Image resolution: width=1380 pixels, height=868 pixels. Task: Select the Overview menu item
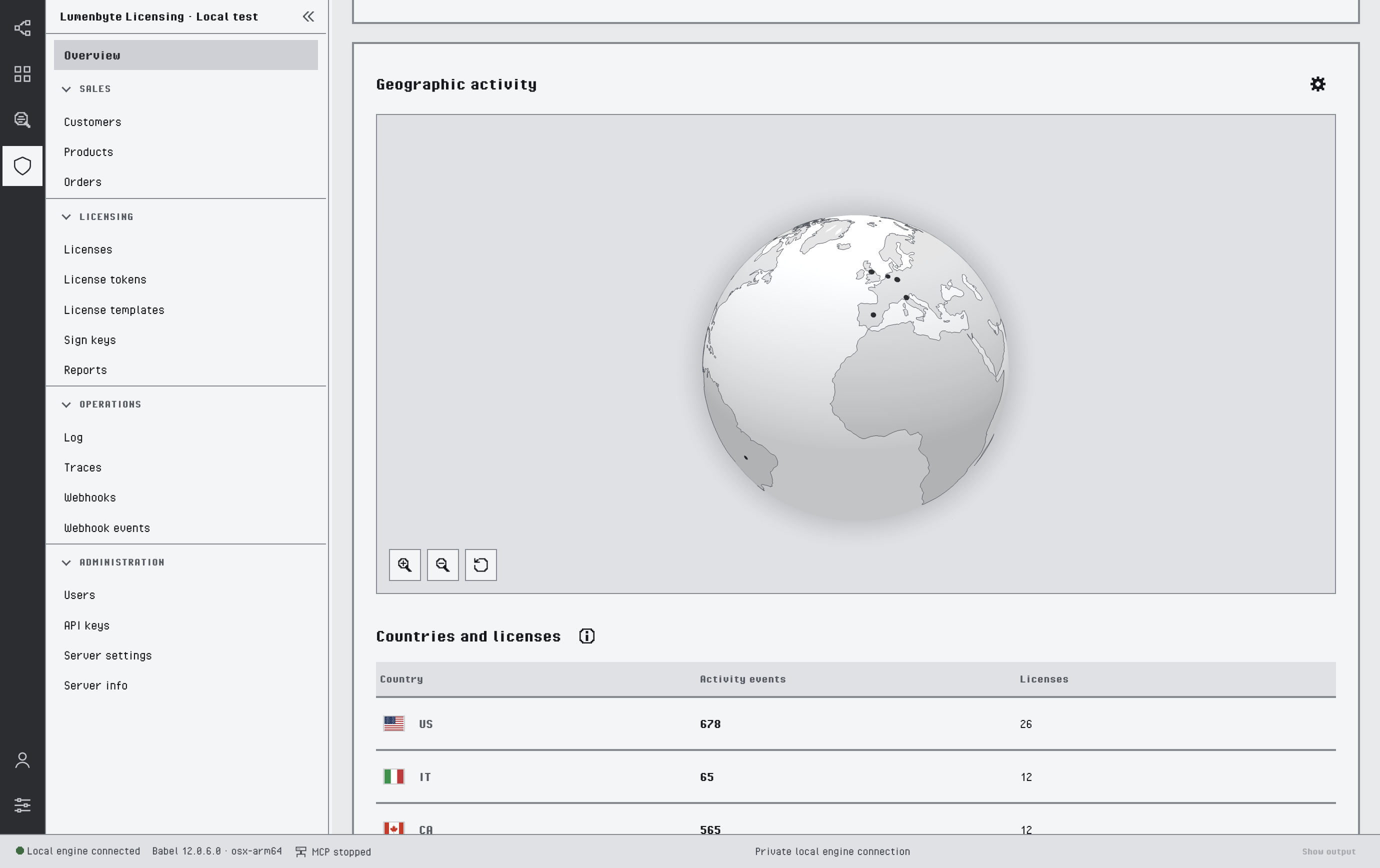(x=185, y=55)
